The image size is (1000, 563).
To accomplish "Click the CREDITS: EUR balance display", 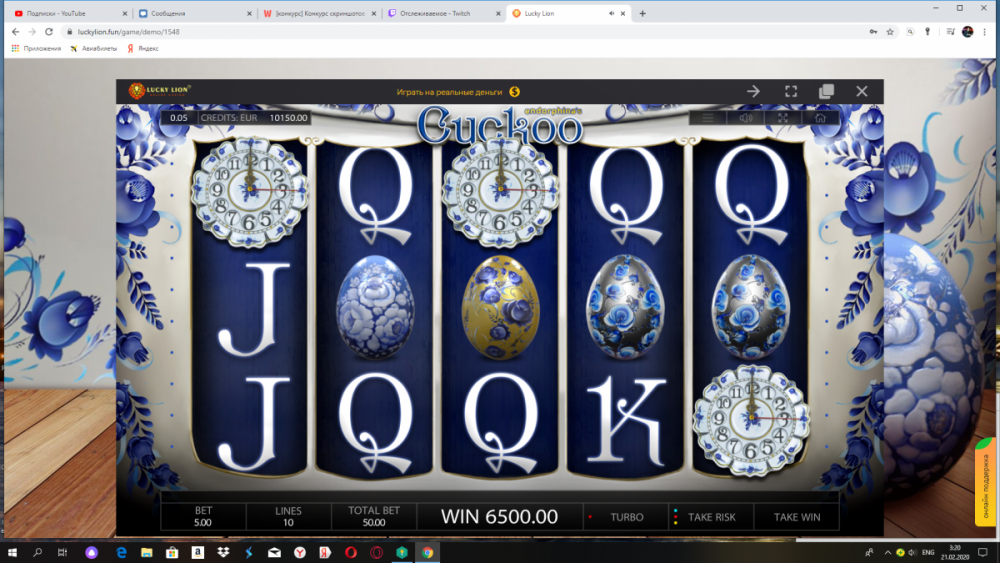I will pyautogui.click(x=254, y=118).
